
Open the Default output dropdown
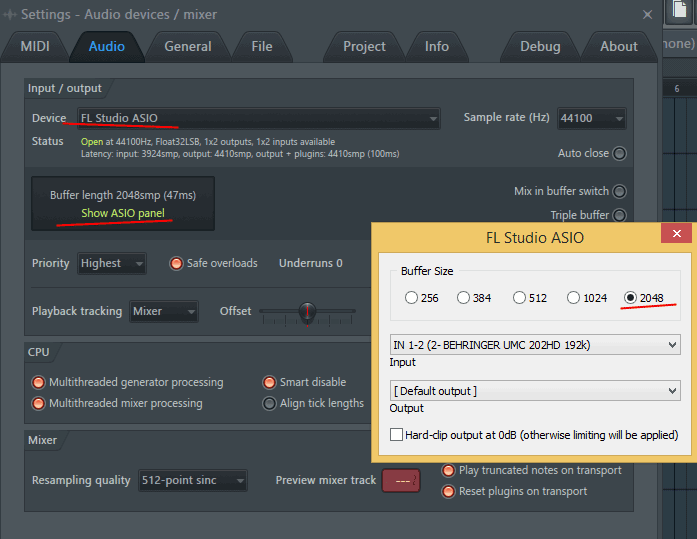pos(535,391)
